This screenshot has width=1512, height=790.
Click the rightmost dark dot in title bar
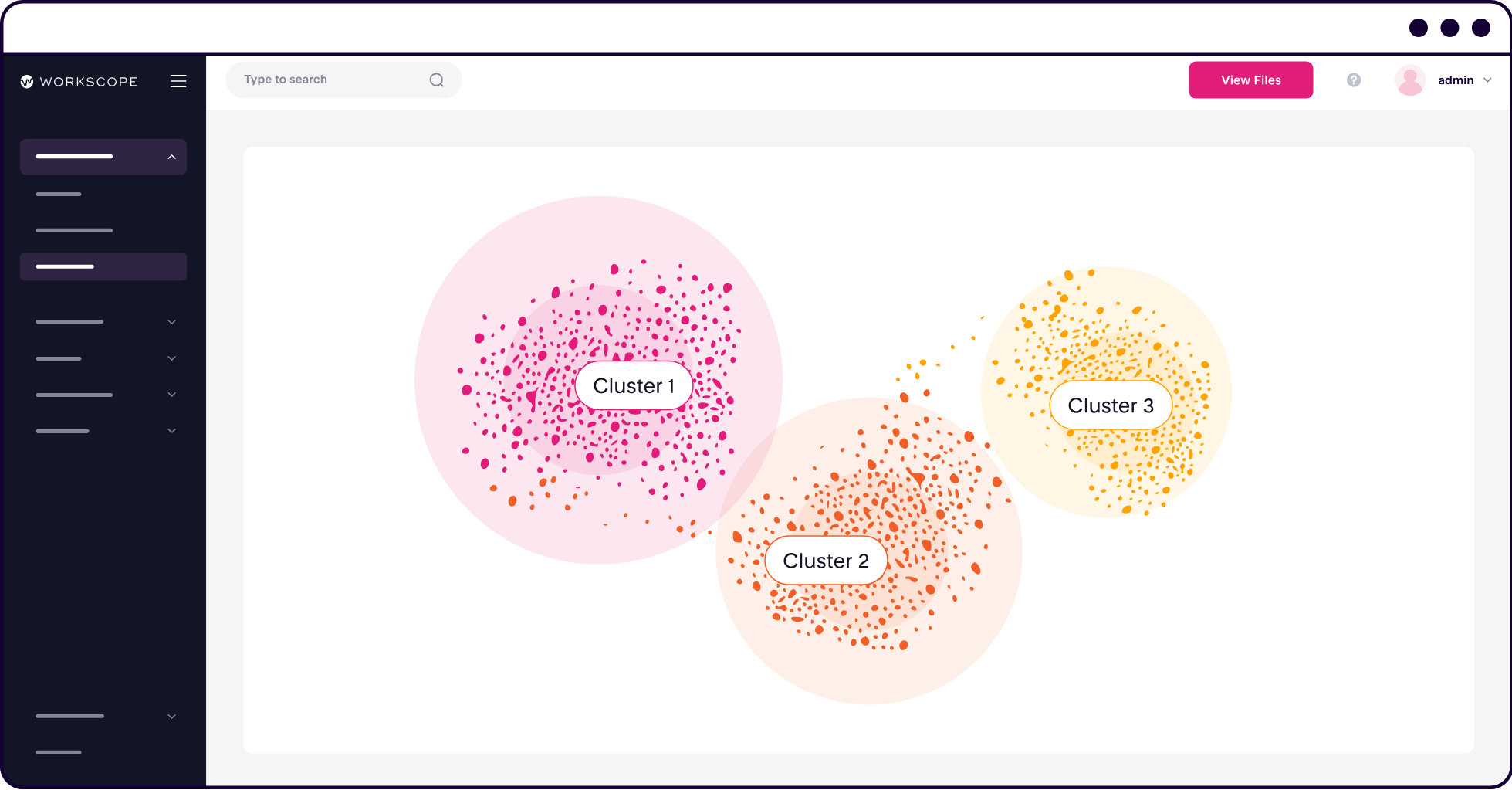click(x=1481, y=28)
